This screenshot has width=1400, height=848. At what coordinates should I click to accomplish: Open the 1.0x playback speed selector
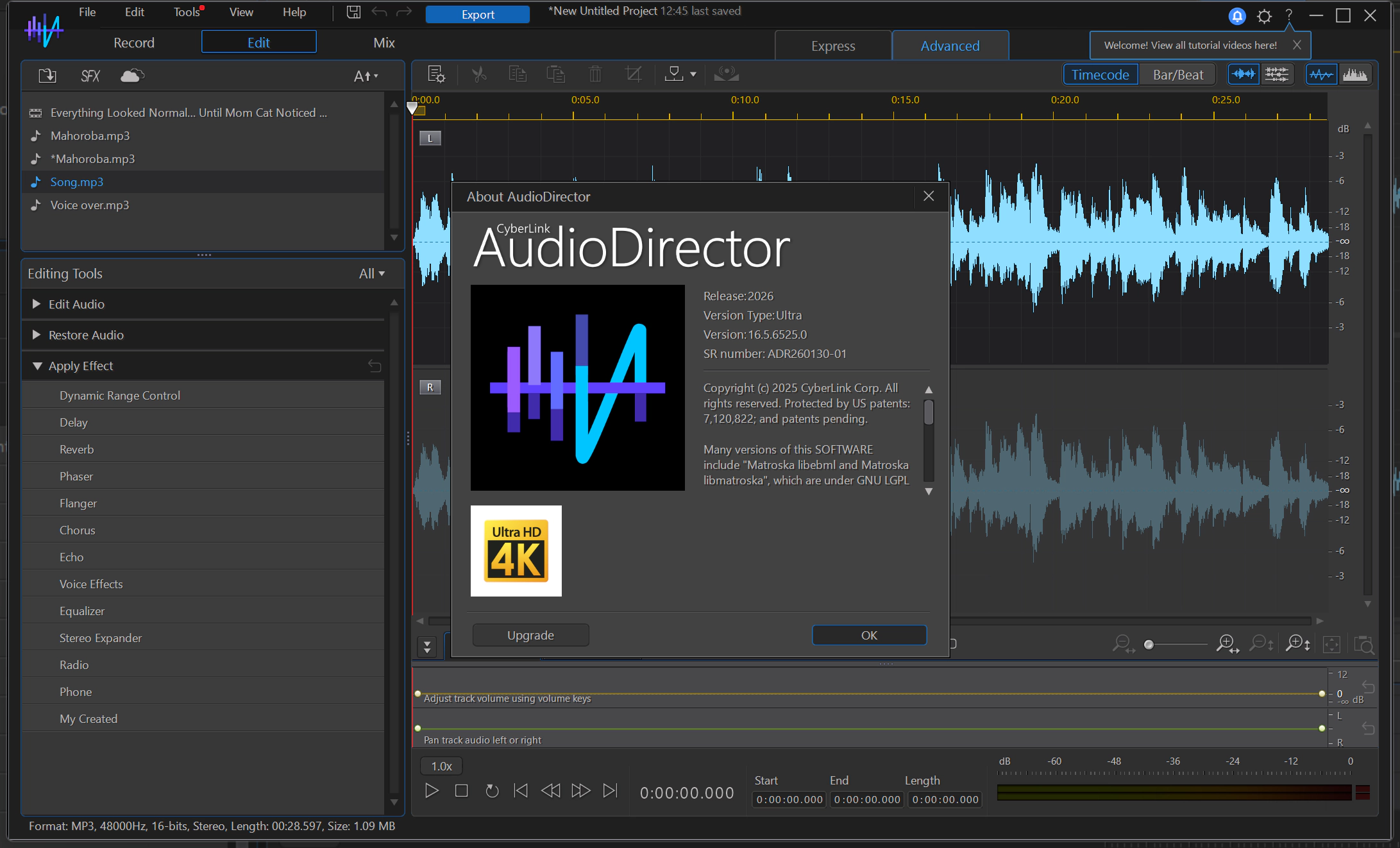[441, 766]
